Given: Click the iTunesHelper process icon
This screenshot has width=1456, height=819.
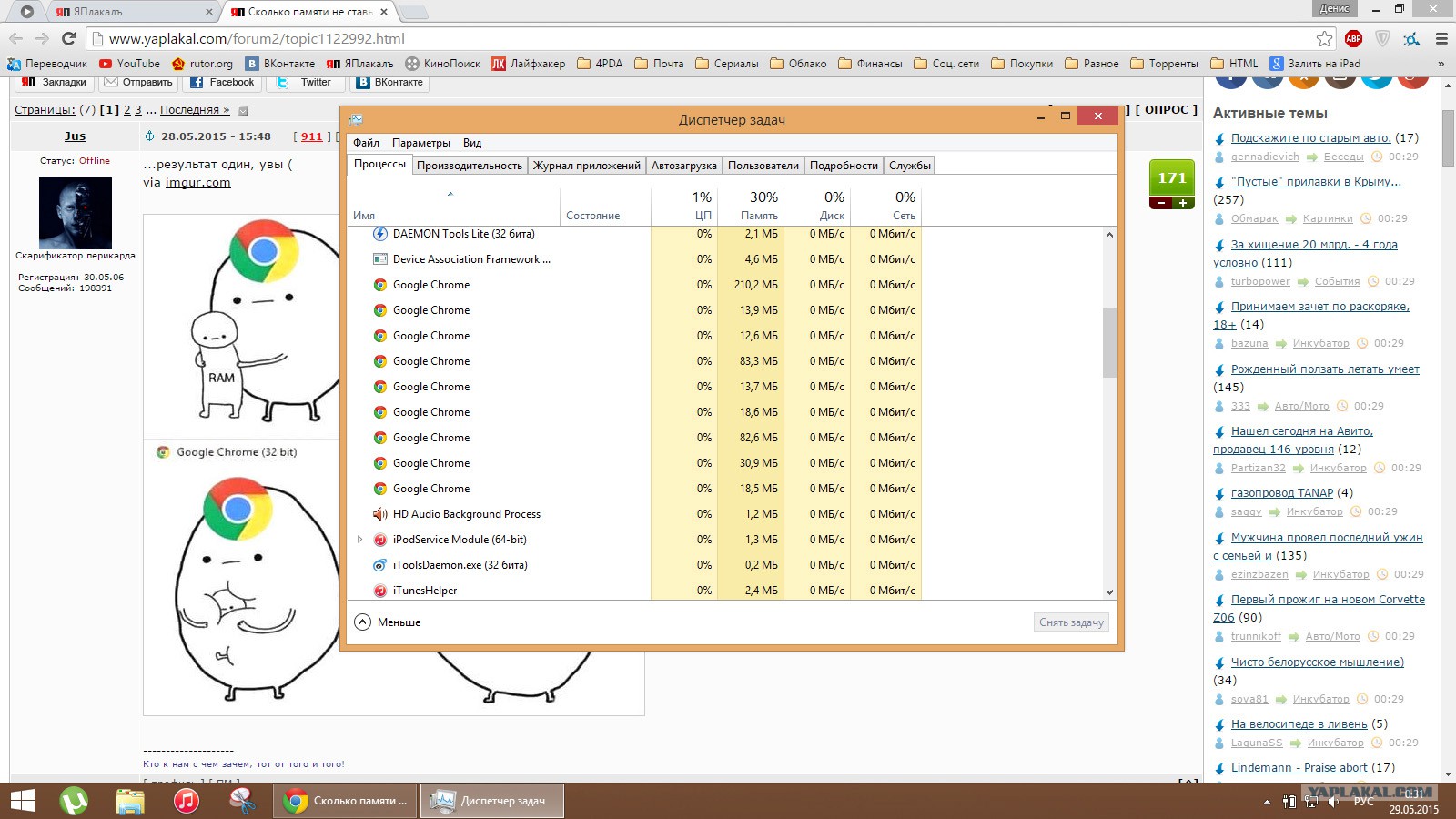Looking at the screenshot, I should pyautogui.click(x=380, y=591).
